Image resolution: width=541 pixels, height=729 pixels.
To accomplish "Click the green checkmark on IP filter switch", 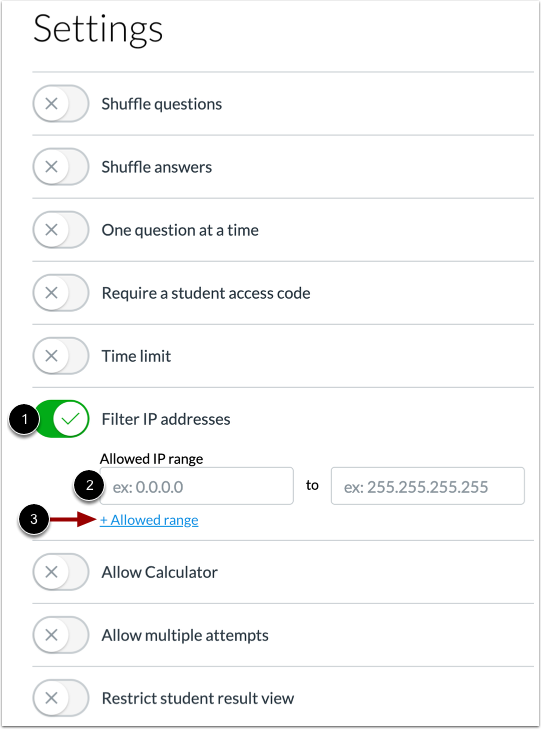I will coord(71,419).
